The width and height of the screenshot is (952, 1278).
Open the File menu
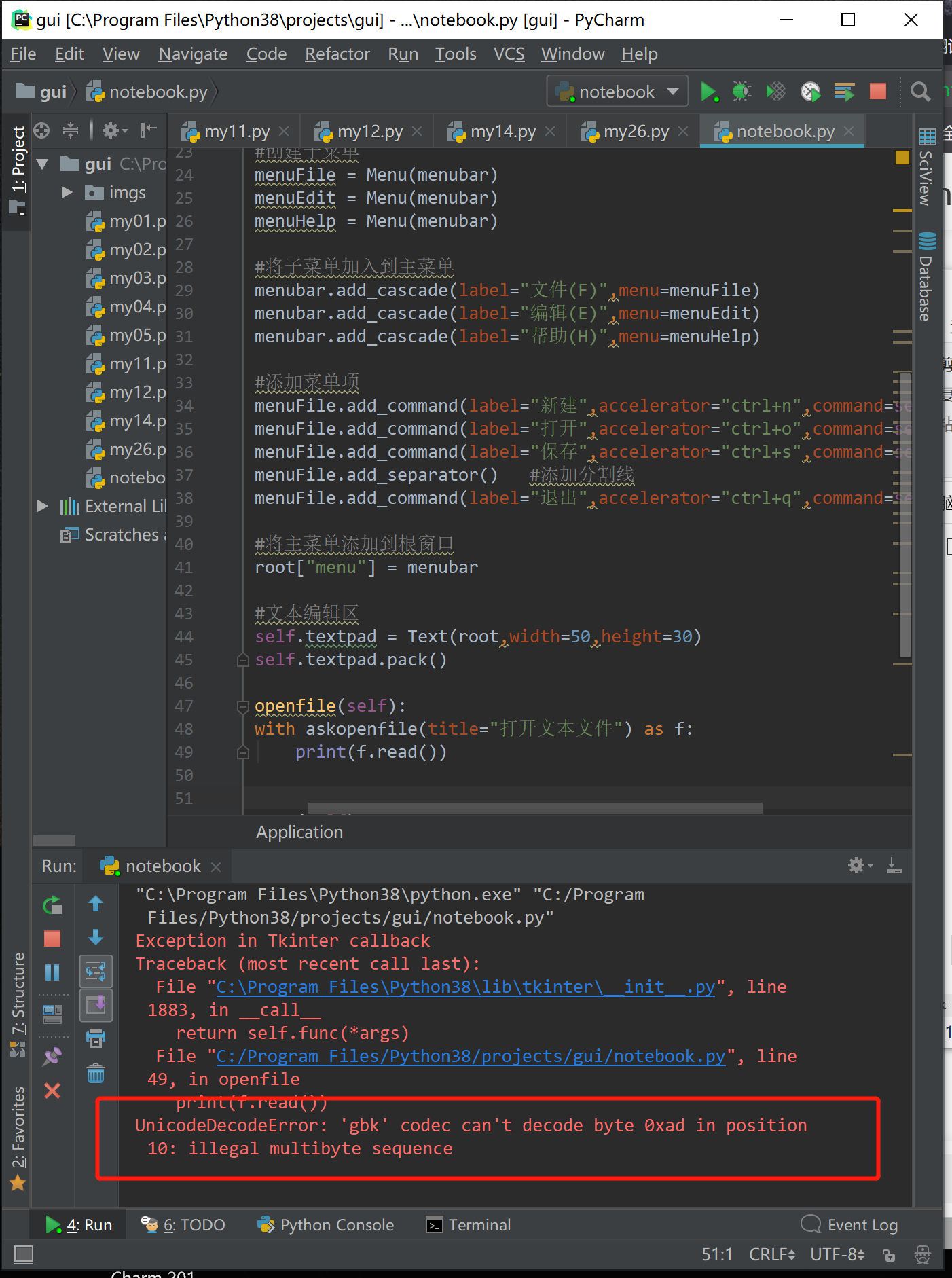tap(23, 54)
